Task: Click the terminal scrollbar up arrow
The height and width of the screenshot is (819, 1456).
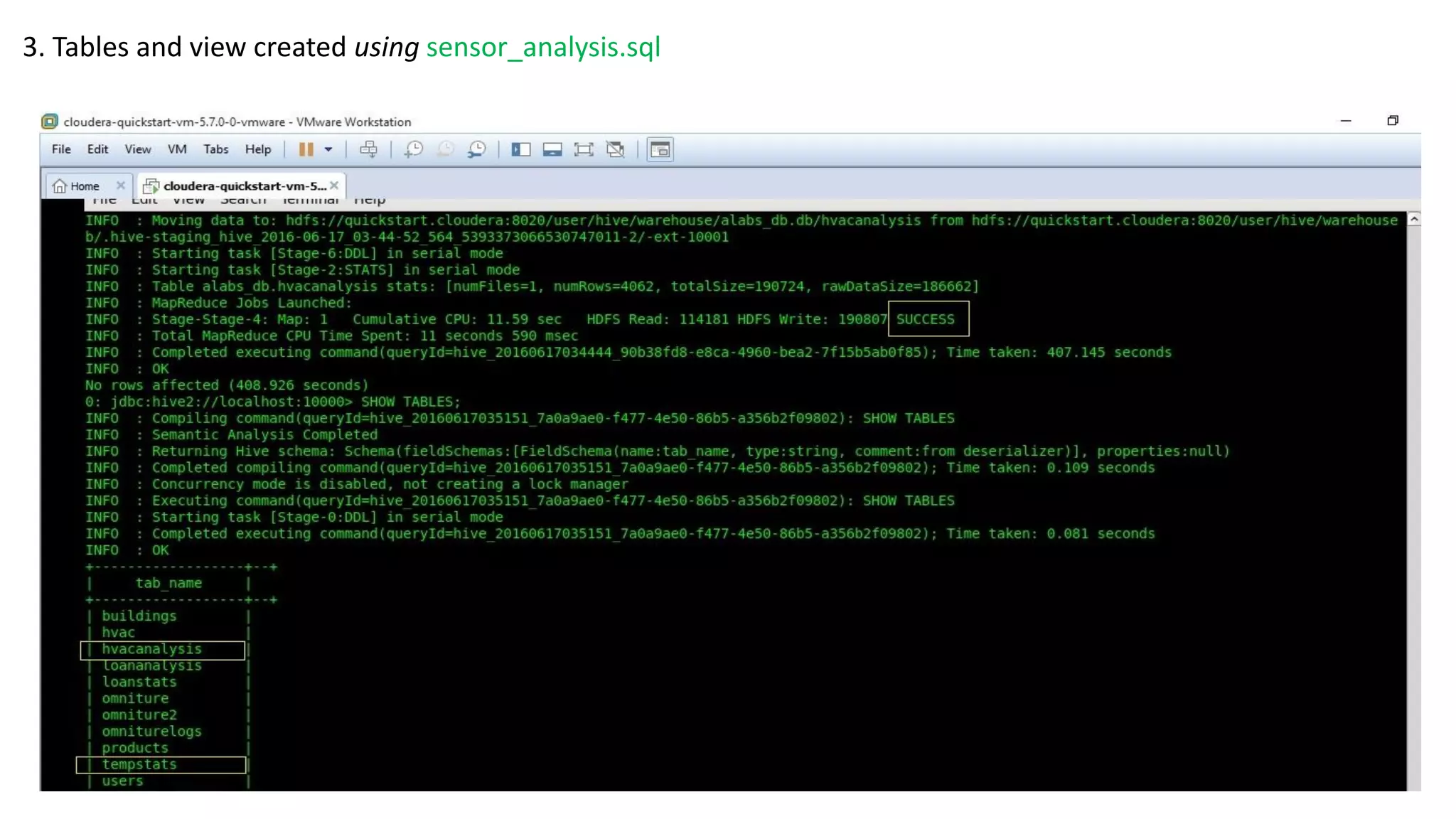Action: coord(1414,220)
